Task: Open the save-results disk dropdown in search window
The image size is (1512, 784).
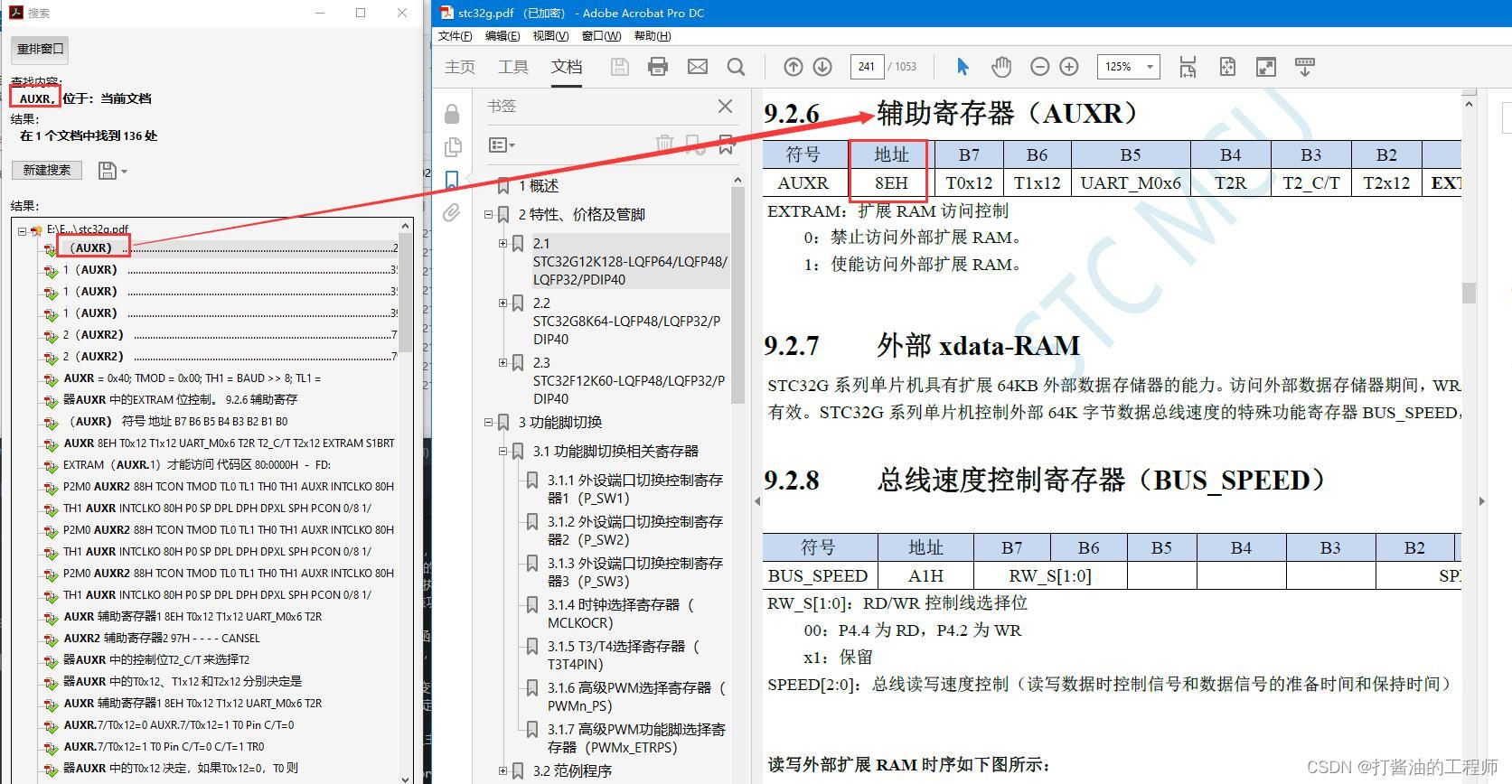Action: pos(113,171)
